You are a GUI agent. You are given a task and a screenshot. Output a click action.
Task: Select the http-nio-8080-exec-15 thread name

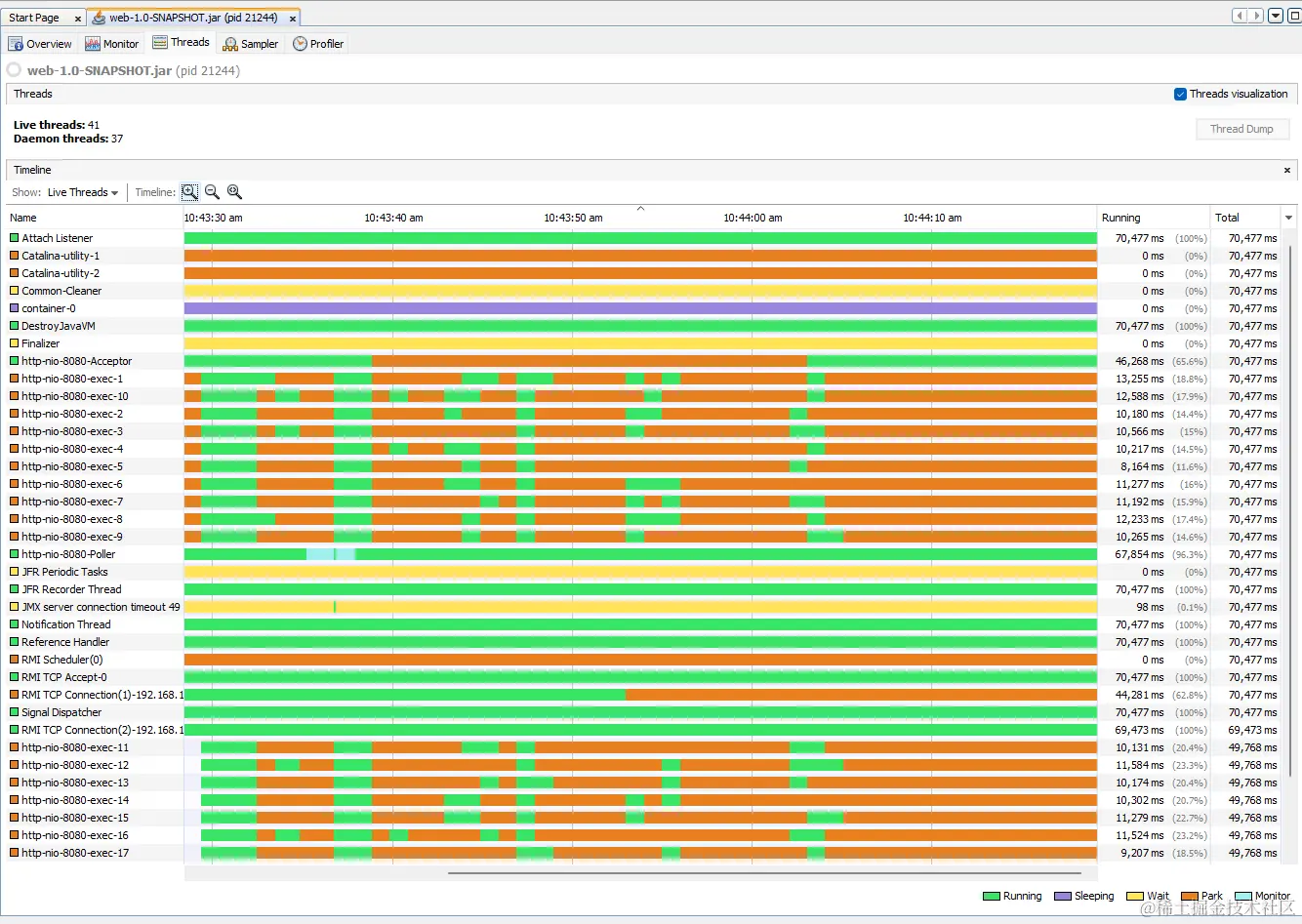[75, 818]
